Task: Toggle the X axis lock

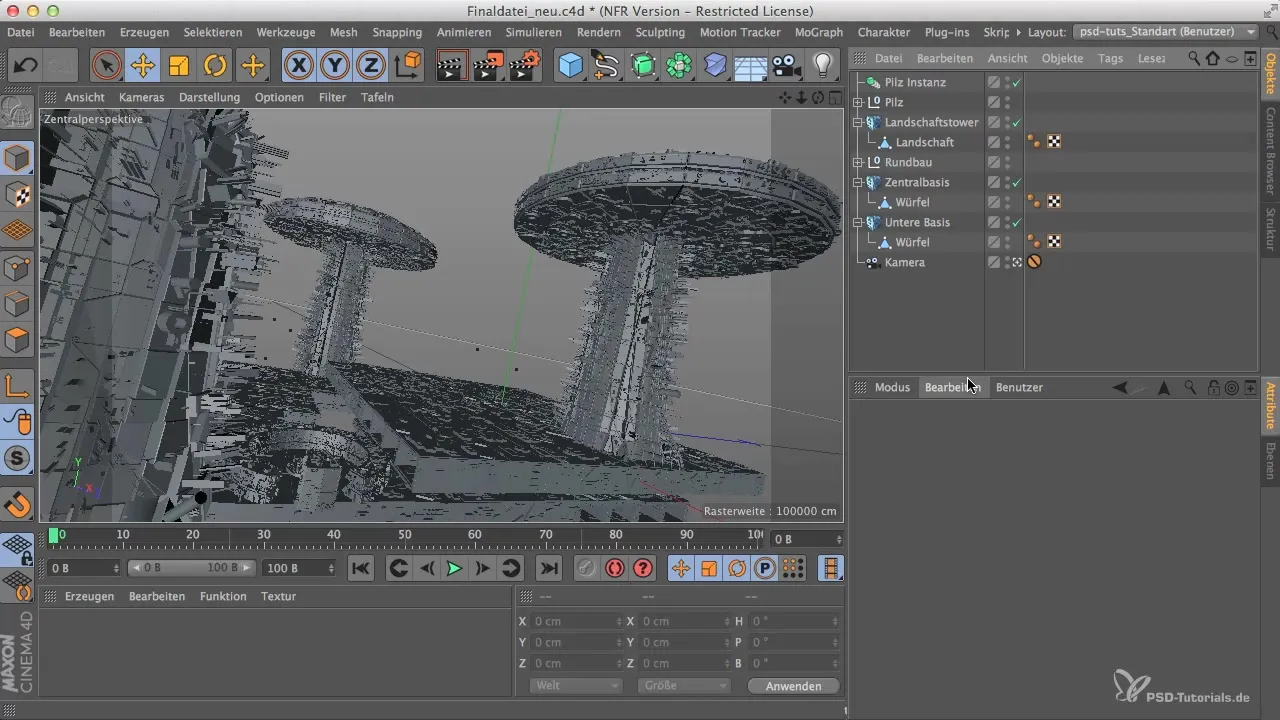Action: [298, 66]
